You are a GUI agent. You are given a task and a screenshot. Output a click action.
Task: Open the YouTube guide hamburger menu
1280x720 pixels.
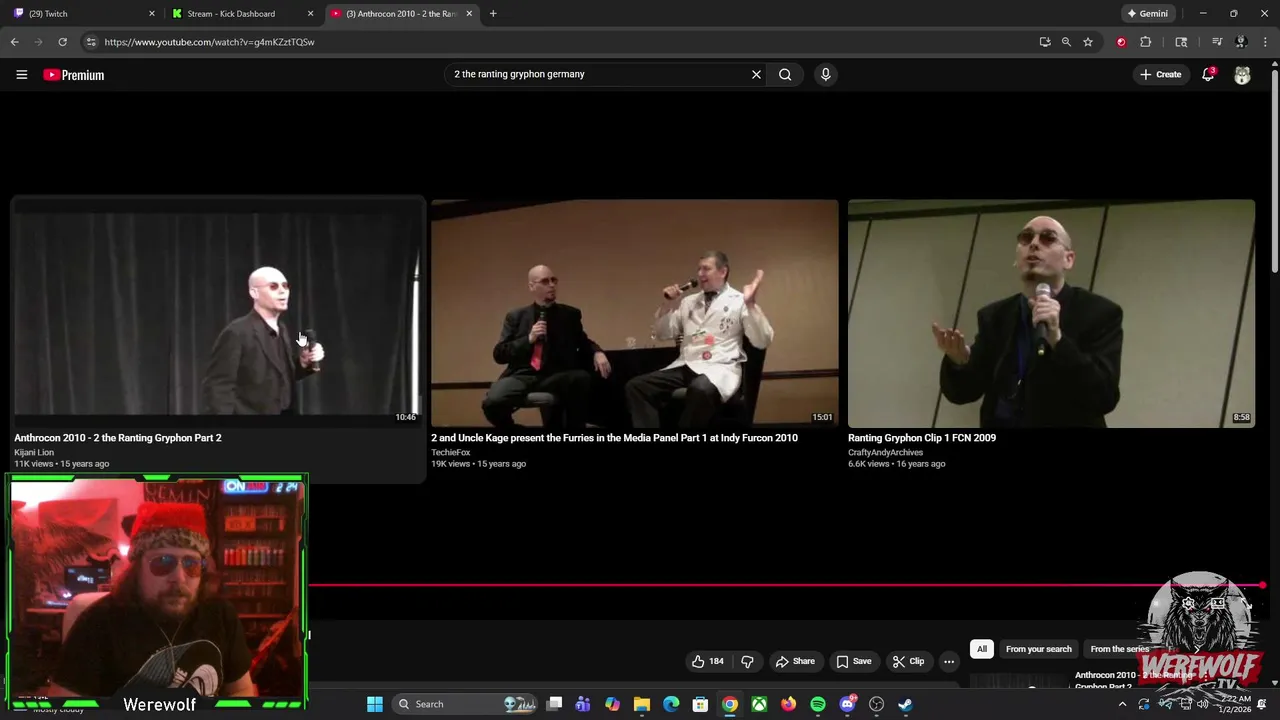point(21,74)
